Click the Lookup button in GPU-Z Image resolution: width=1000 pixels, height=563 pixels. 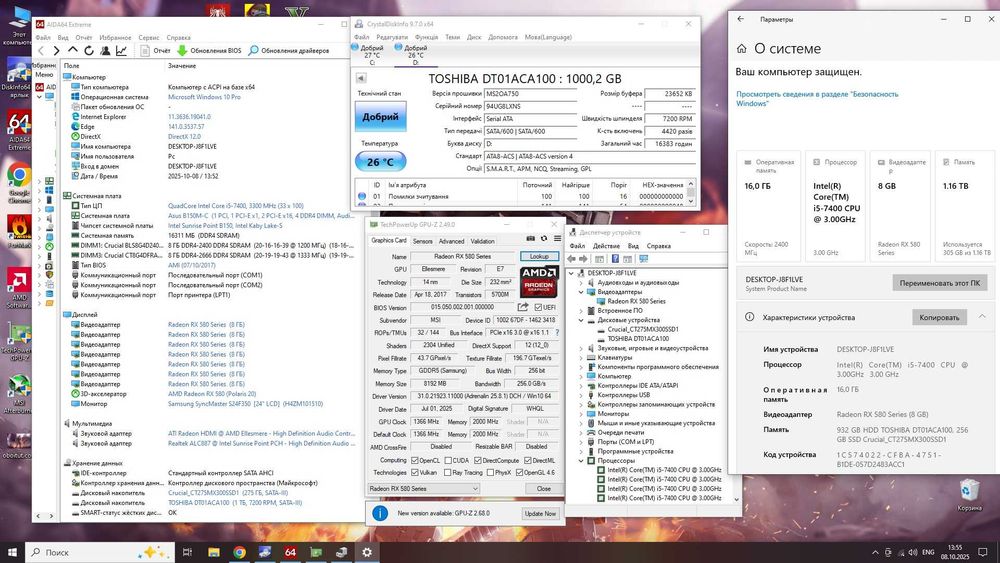(x=540, y=256)
